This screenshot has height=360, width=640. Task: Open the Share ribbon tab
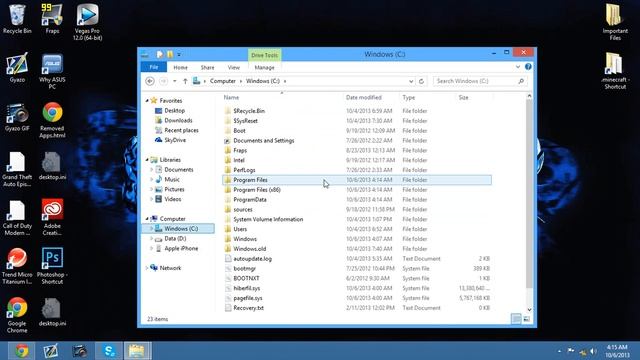[x=207, y=67]
